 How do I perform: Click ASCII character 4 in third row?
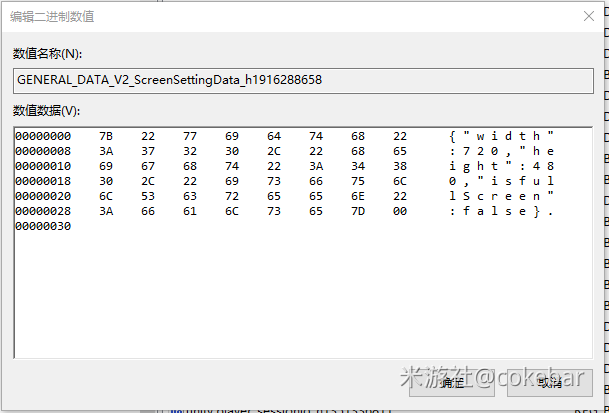tap(536, 166)
